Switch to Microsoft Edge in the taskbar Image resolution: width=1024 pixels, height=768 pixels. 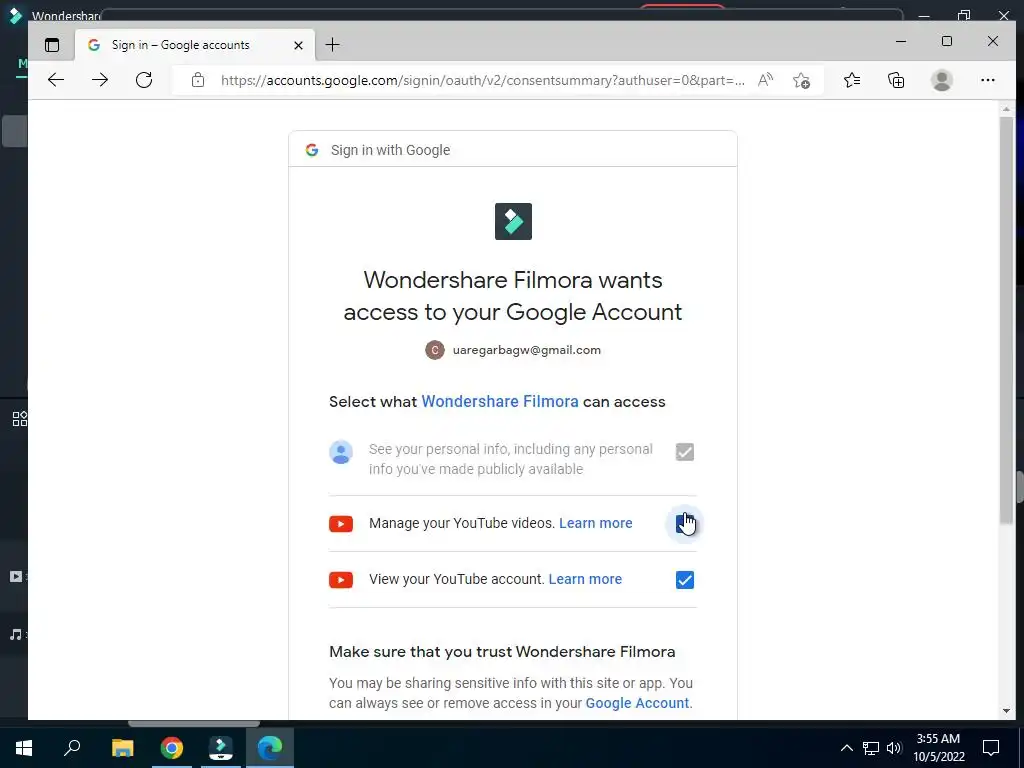(x=270, y=748)
